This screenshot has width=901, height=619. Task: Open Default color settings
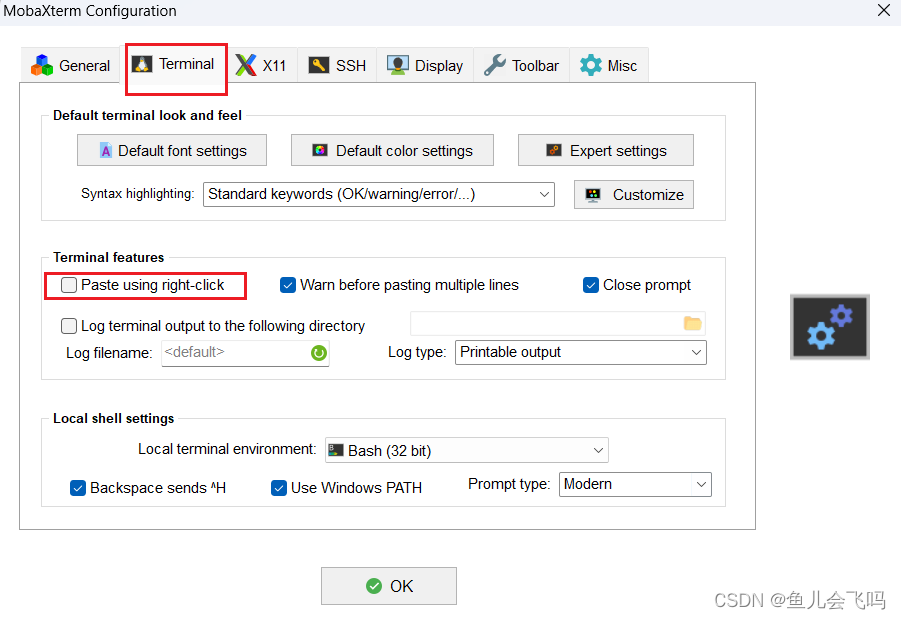click(x=392, y=151)
